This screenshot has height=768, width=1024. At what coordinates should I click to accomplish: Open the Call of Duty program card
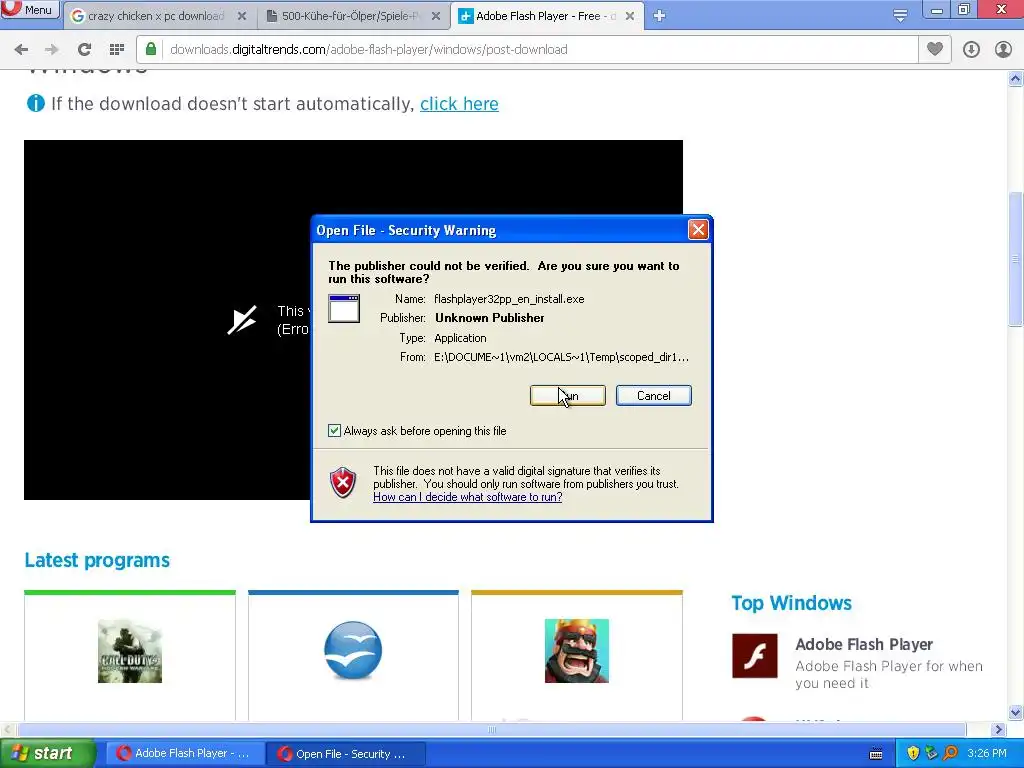coord(130,655)
